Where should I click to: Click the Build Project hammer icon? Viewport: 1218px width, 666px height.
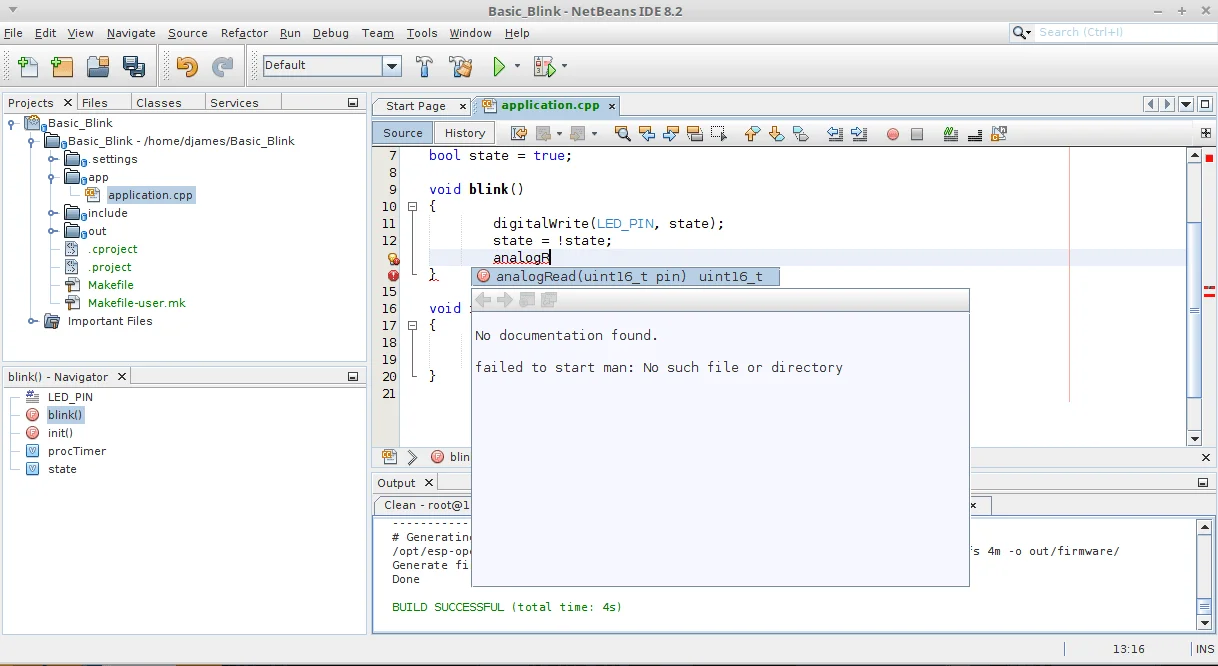pos(424,66)
